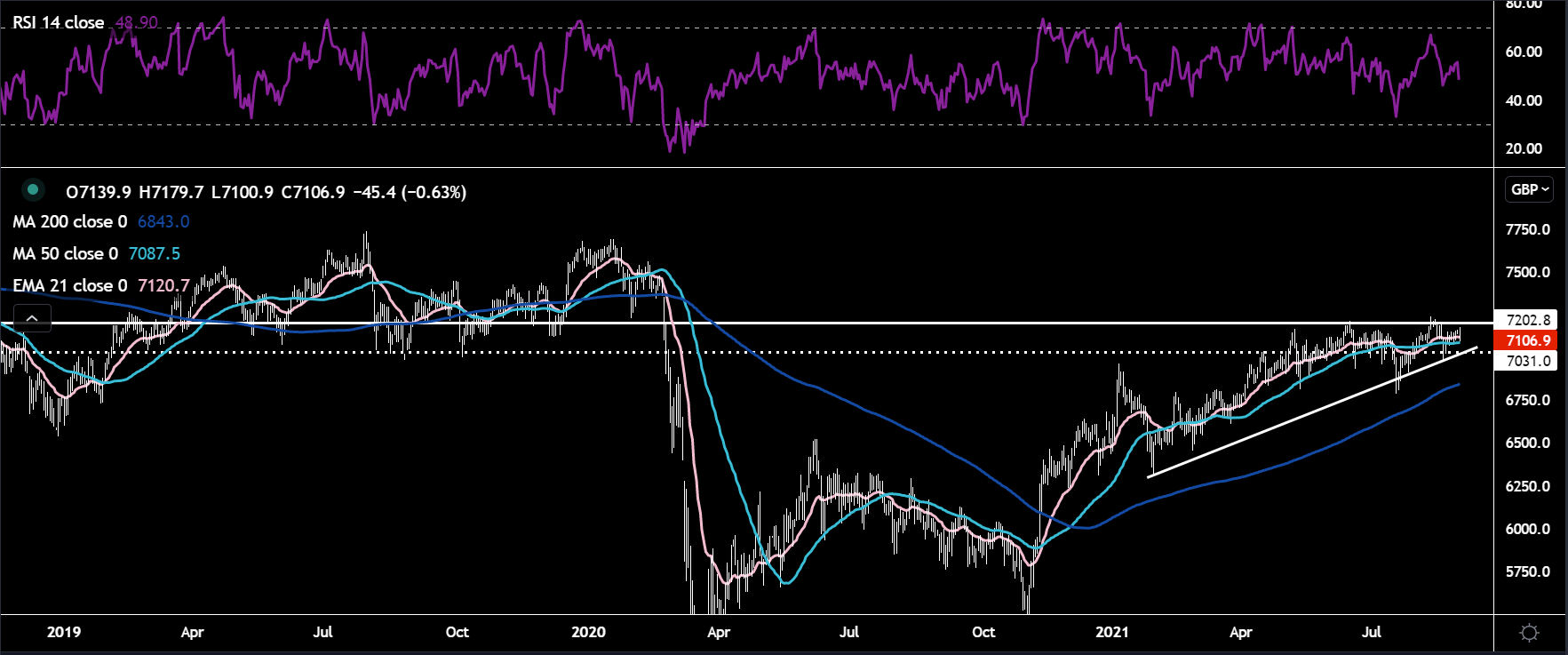Select the MA 200 close 0 indicator
Viewport: 1568px width, 655px height.
click(x=70, y=221)
